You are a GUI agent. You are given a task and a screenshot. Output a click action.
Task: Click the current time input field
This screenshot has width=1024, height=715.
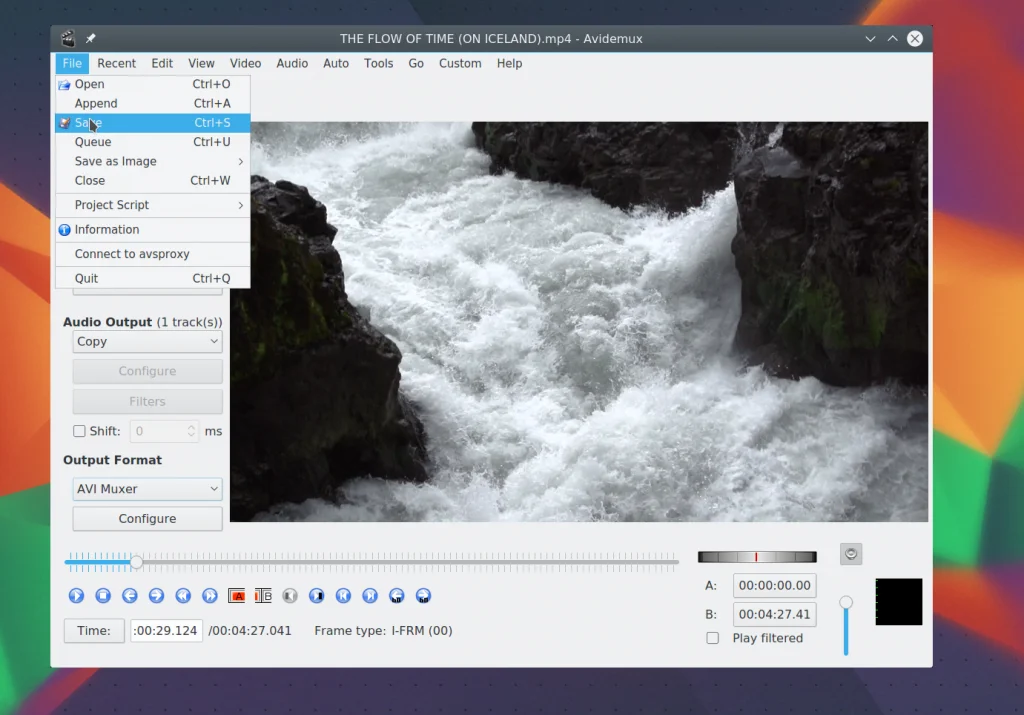click(x=166, y=631)
